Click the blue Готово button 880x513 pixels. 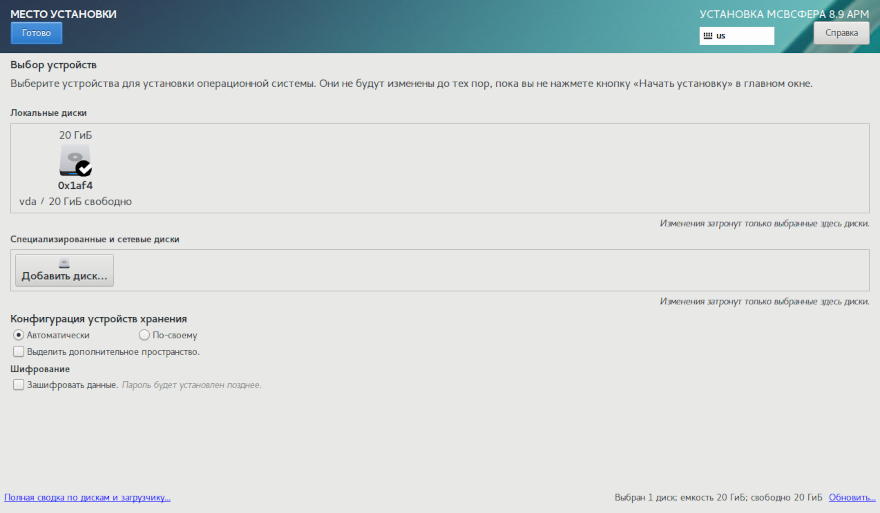point(36,33)
